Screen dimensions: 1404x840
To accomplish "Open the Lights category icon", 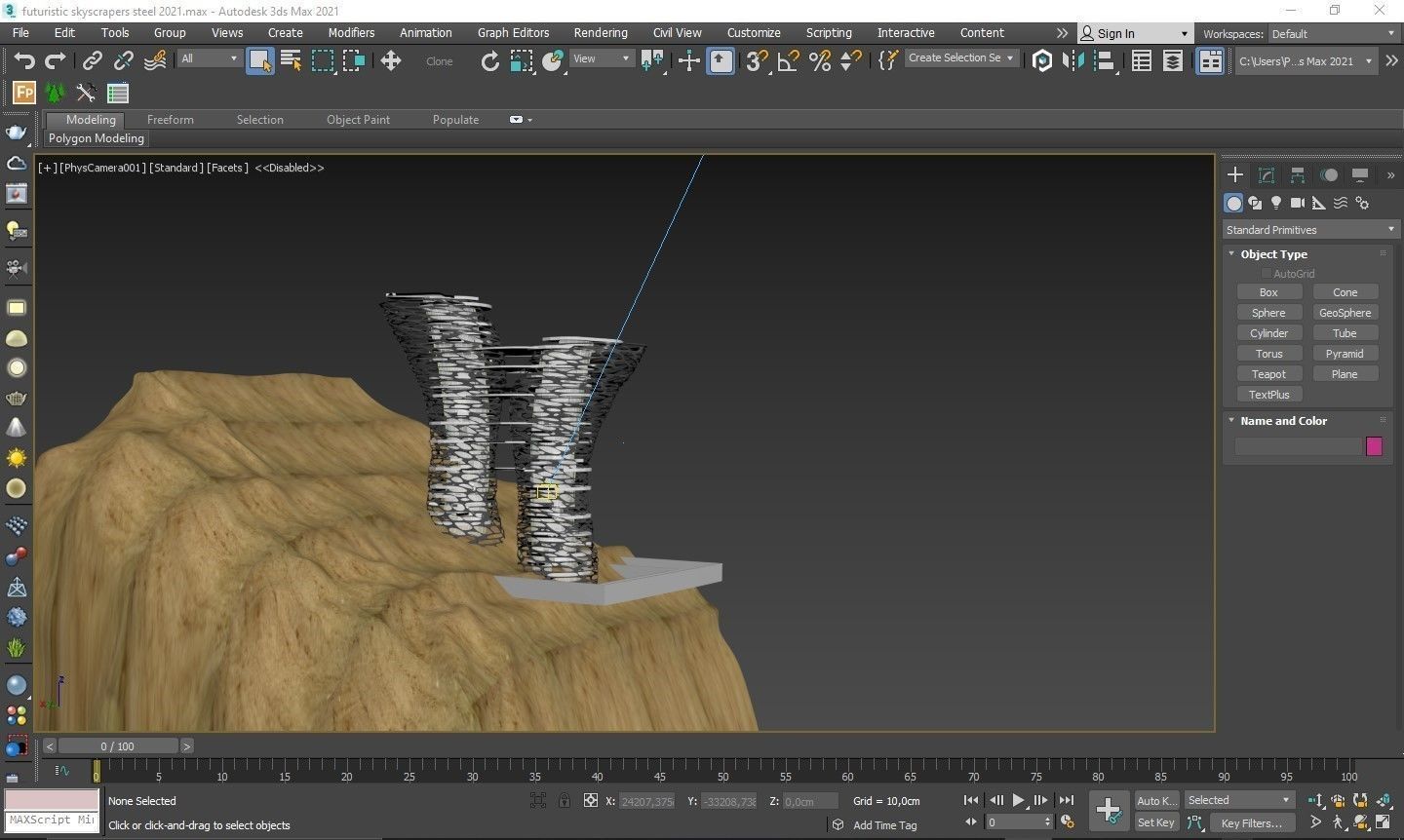I will click(1276, 203).
